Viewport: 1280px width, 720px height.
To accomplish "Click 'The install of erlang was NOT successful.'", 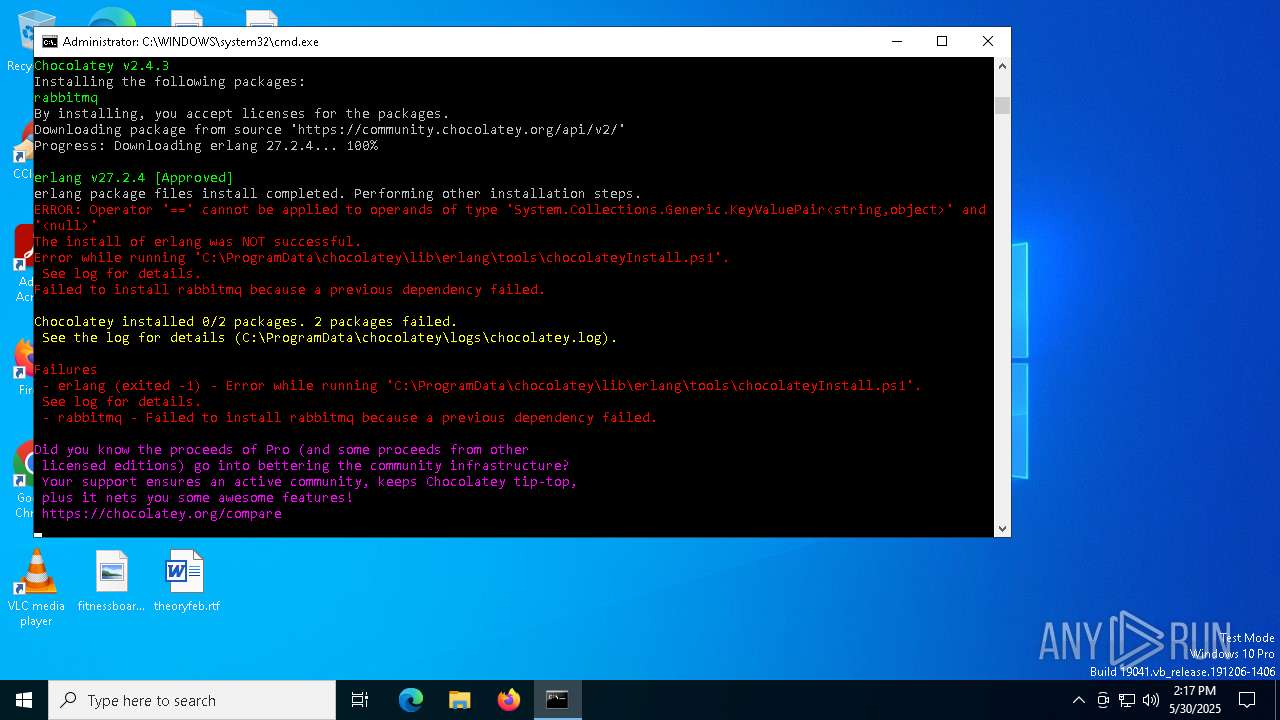I will (198, 242).
